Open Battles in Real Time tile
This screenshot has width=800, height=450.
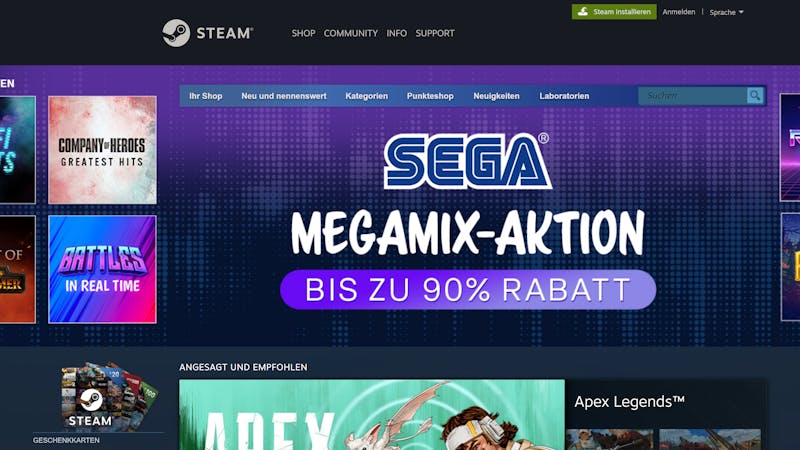(103, 269)
